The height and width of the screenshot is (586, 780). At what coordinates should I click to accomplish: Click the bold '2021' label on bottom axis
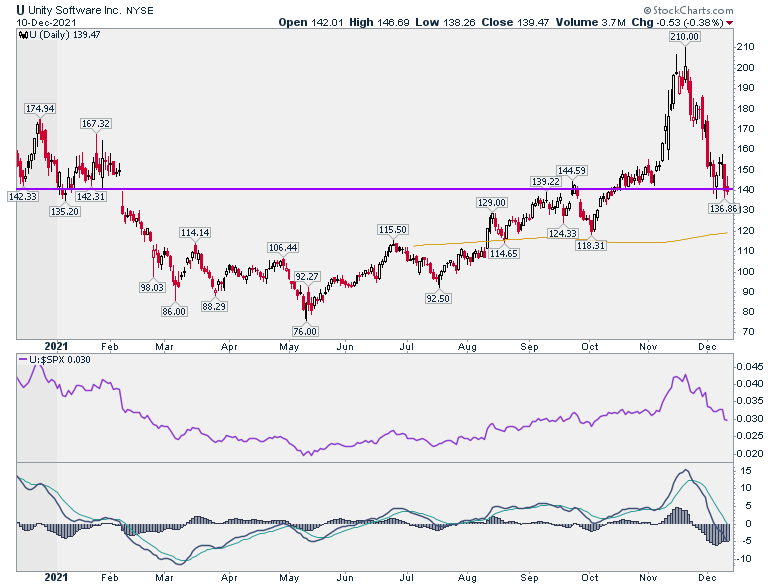click(56, 578)
